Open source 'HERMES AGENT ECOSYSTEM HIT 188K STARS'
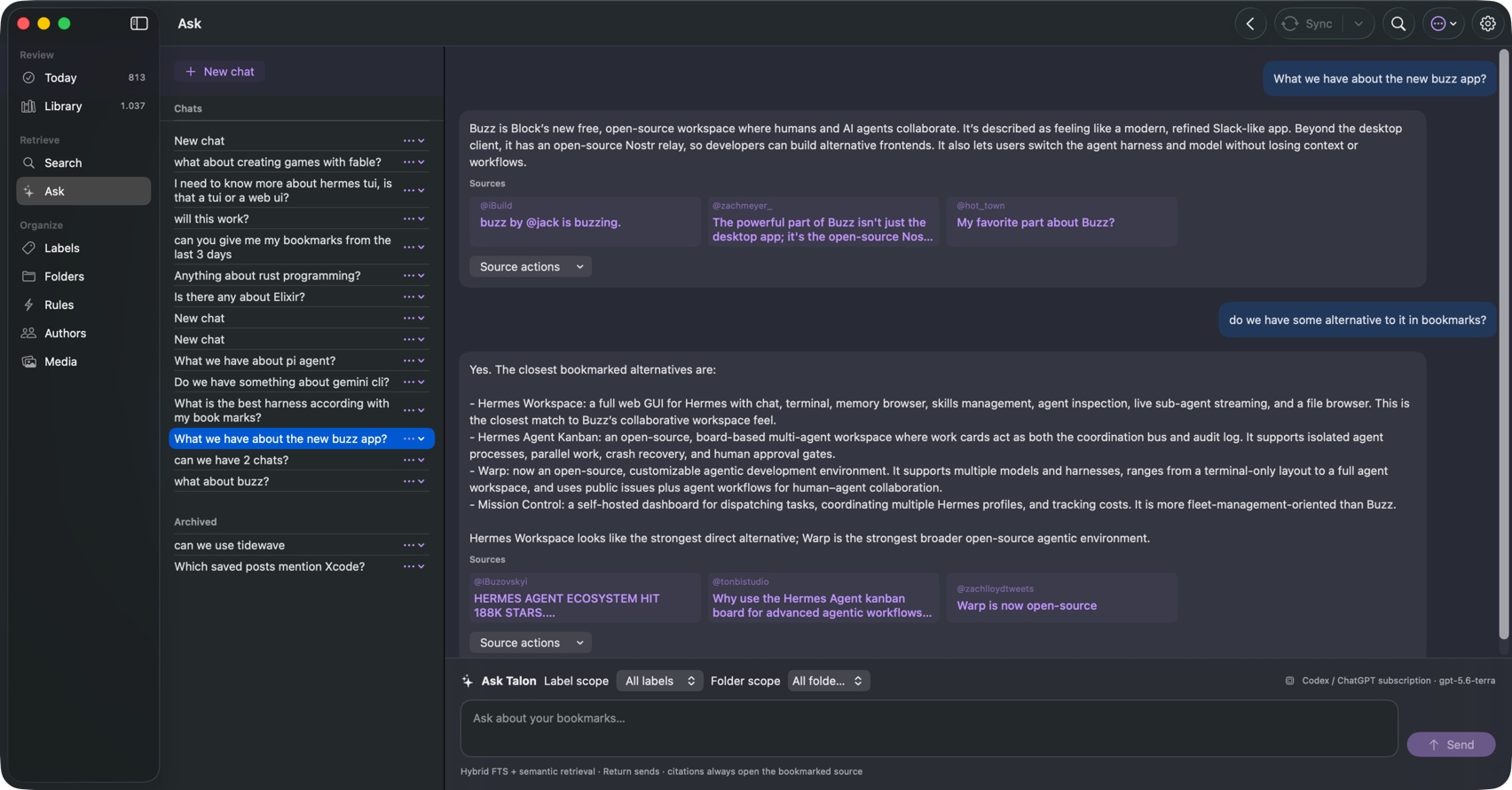The image size is (1512, 790). pyautogui.click(x=585, y=598)
